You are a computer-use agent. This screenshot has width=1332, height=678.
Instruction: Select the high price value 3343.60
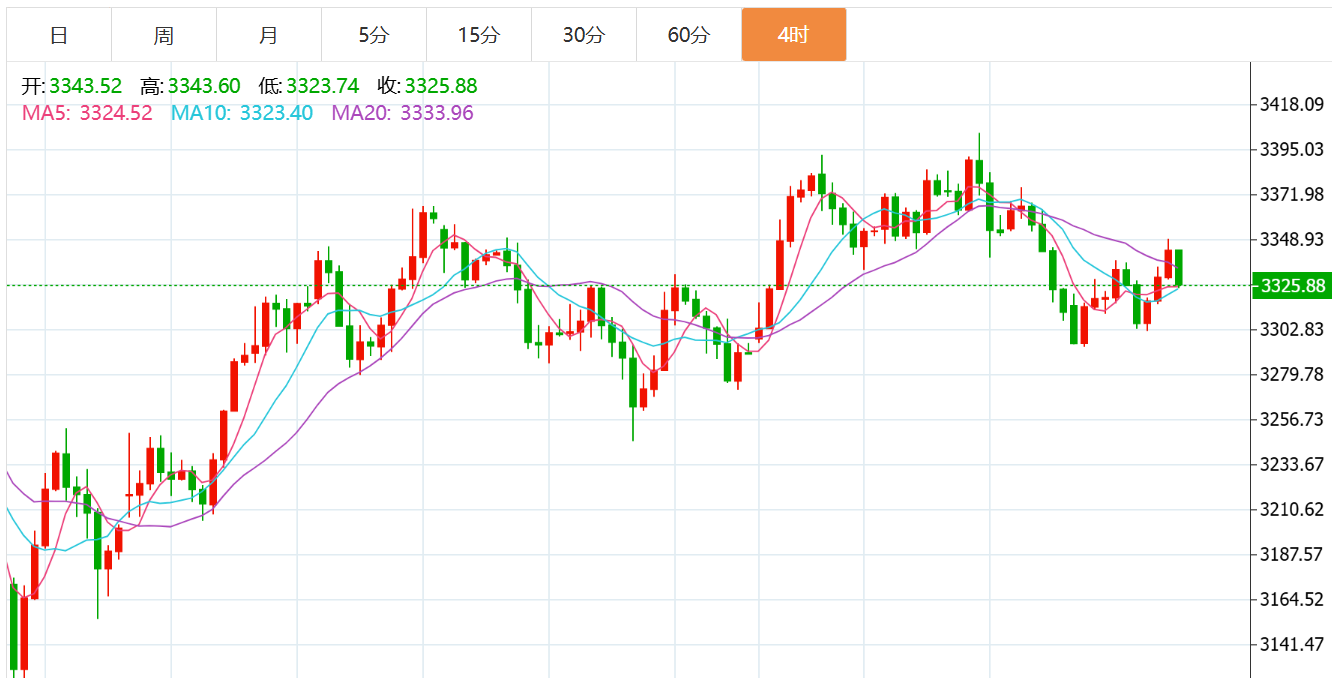[204, 87]
